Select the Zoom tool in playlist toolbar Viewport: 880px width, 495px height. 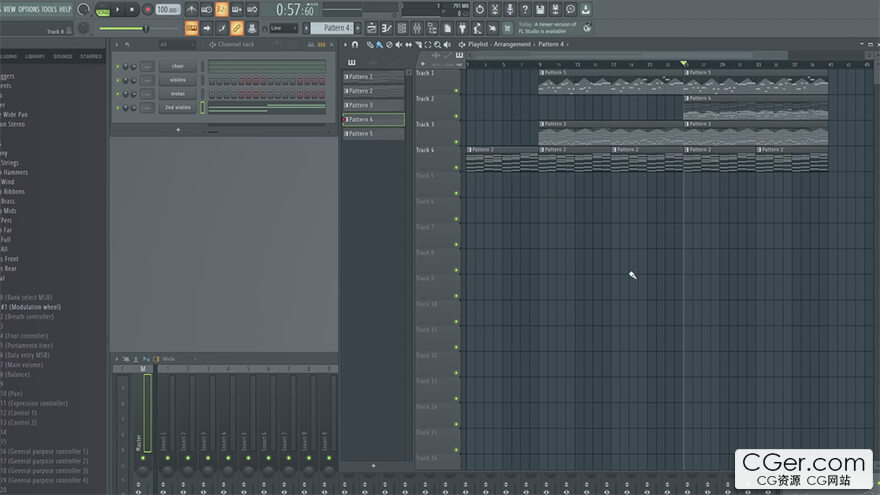click(437, 45)
